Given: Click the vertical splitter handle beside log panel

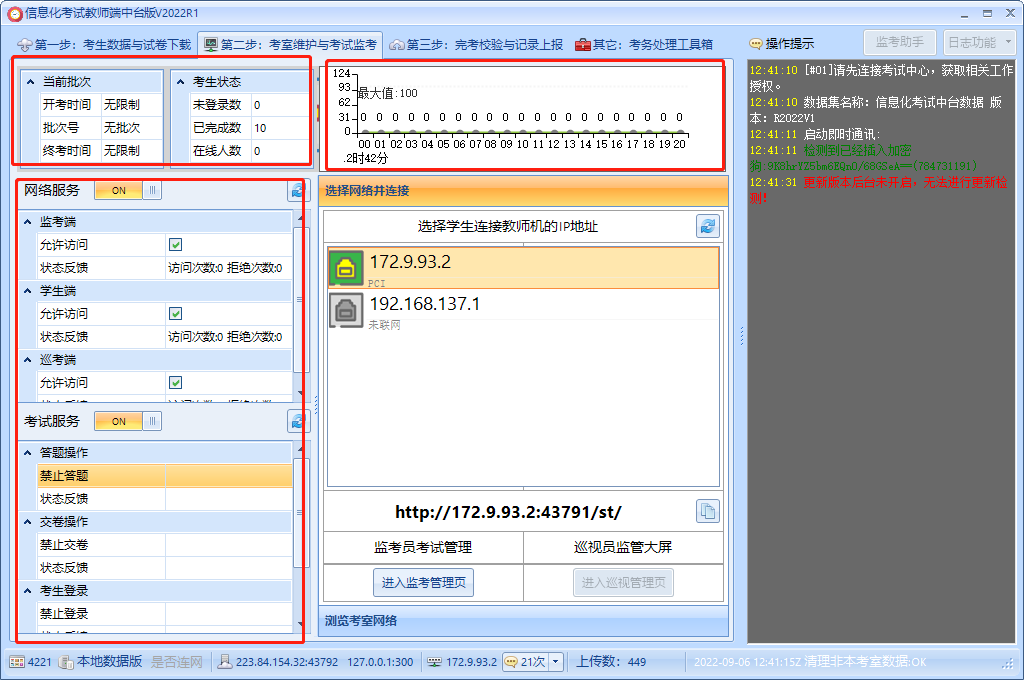Looking at the screenshot, I should click(742, 336).
